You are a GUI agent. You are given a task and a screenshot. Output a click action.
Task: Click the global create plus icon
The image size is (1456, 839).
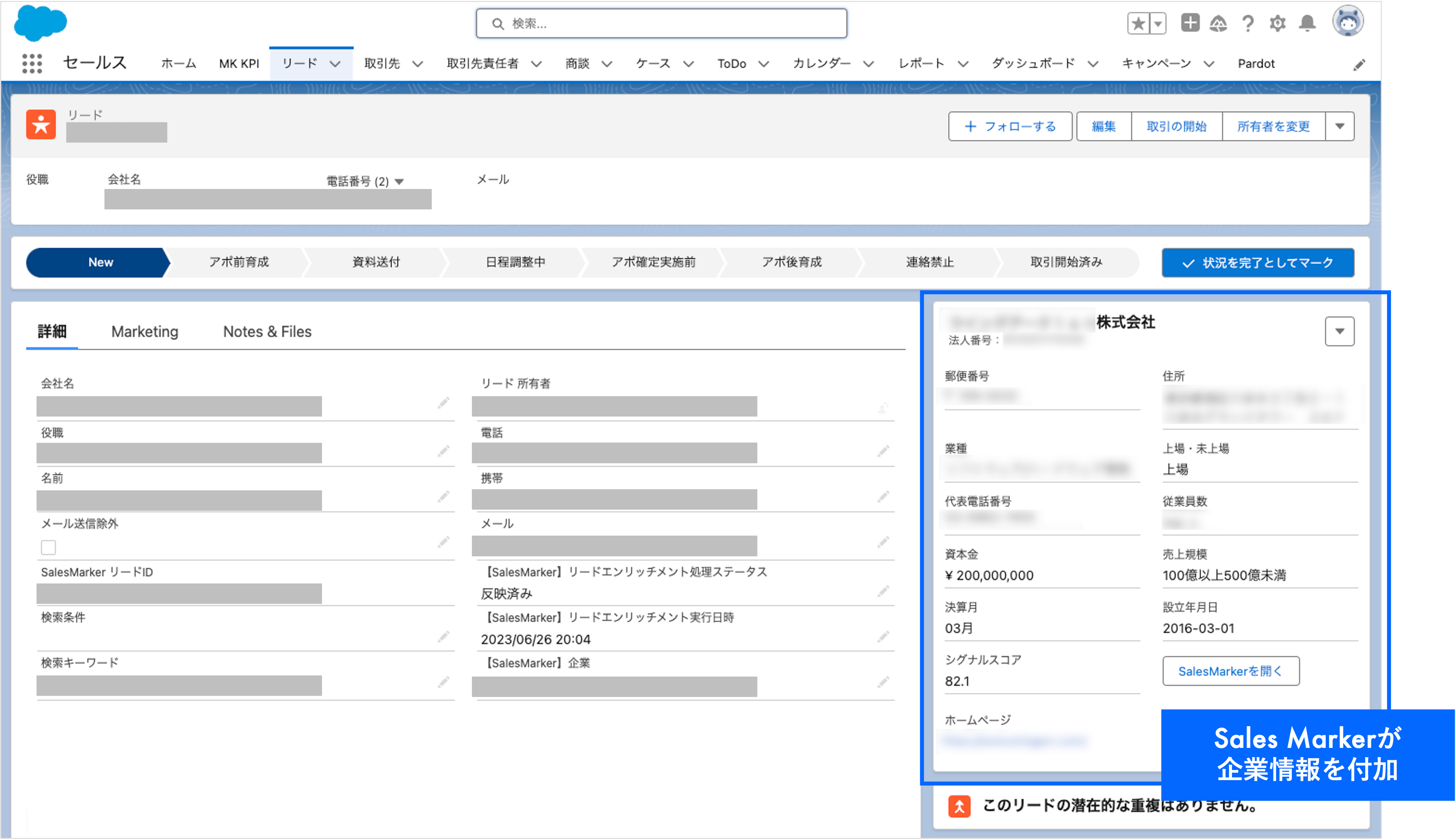[1190, 23]
